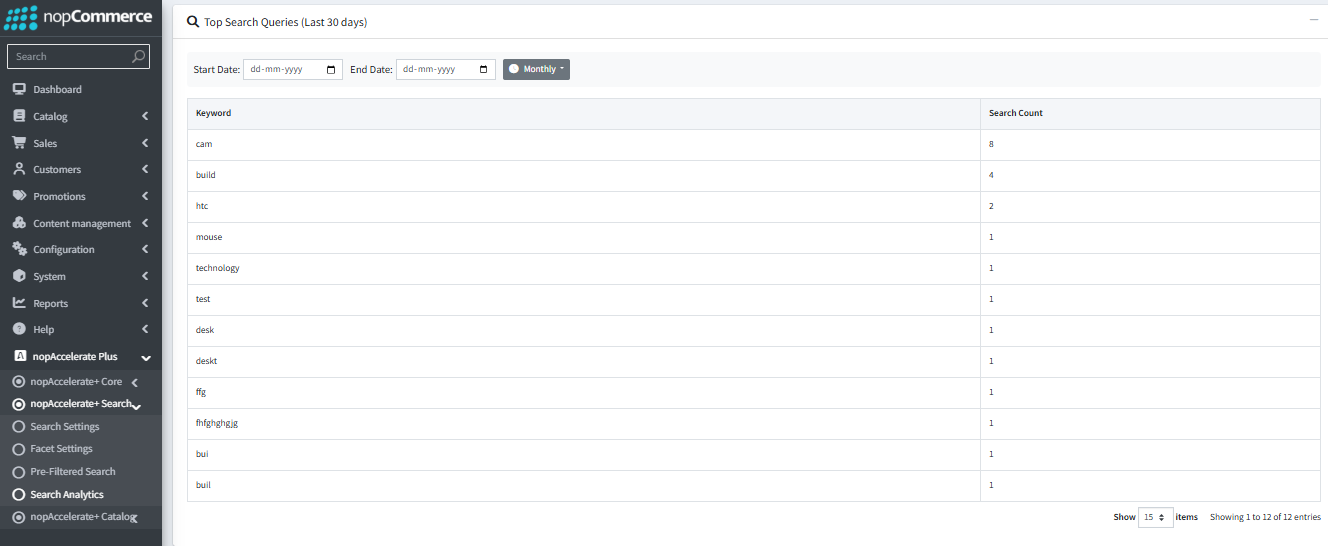This screenshot has height=546, width=1328.
Task: Expand the Sales menu chevron
Action: point(145,143)
